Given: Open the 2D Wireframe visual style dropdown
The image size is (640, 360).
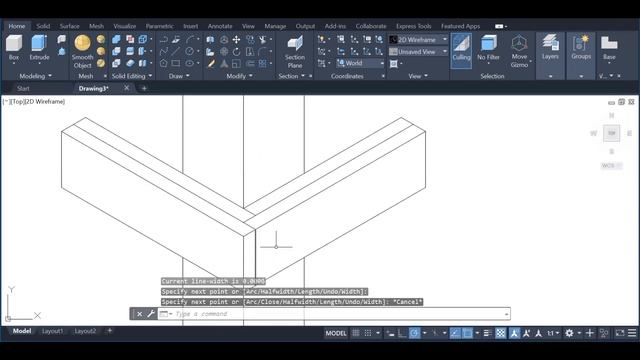Looking at the screenshot, I should coord(418,40).
